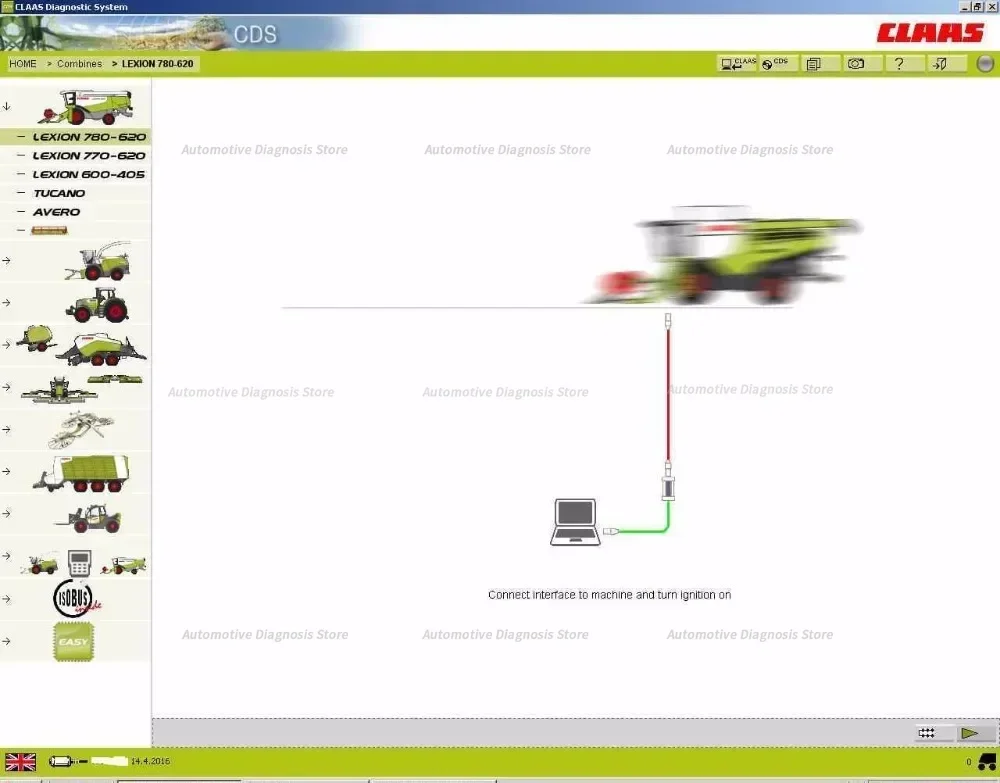Click LEXION 780-620 breadcrumb entry
The height and width of the screenshot is (783, 1000).
(157, 64)
